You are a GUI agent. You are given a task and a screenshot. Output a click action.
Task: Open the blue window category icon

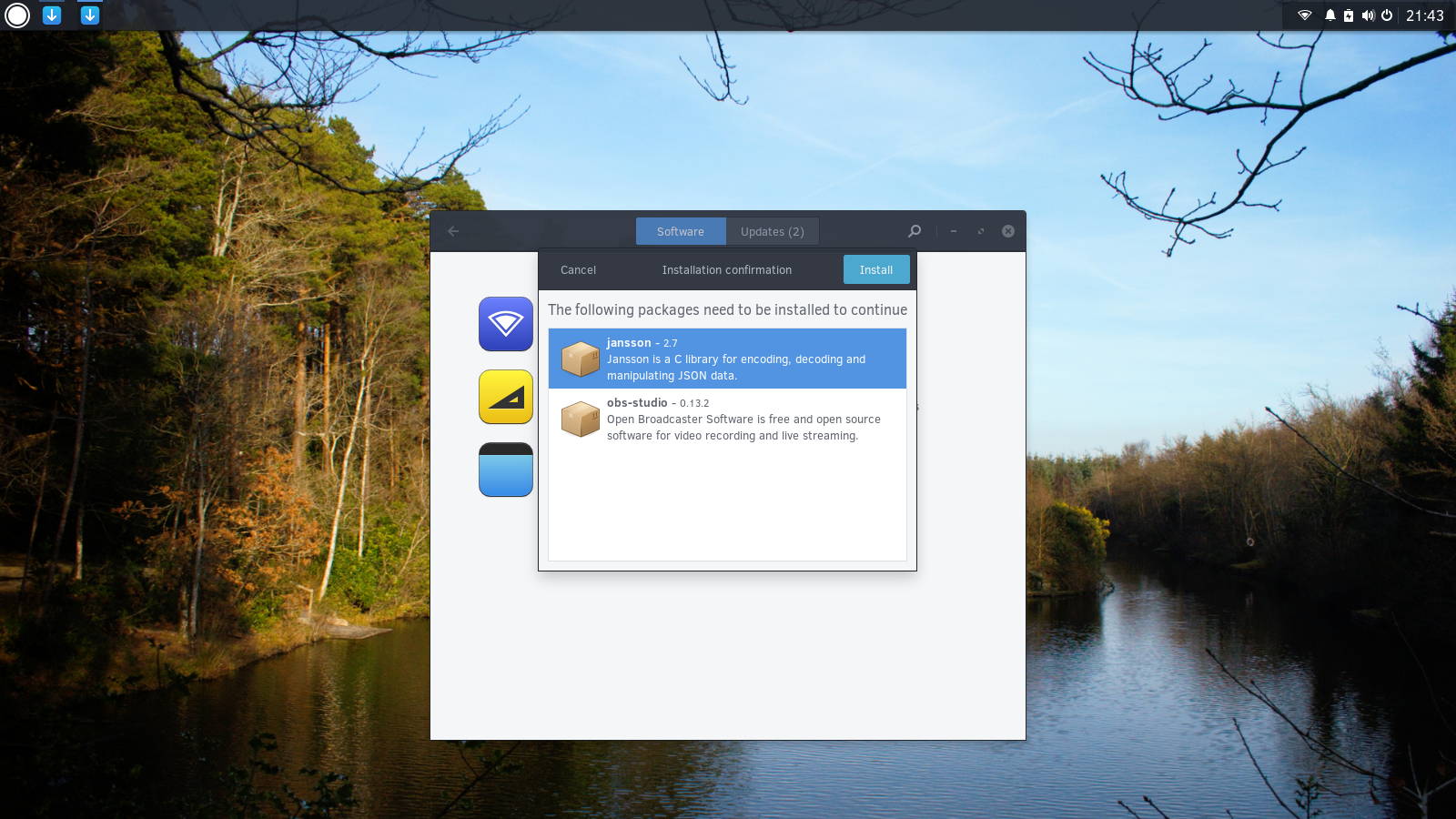tap(506, 470)
